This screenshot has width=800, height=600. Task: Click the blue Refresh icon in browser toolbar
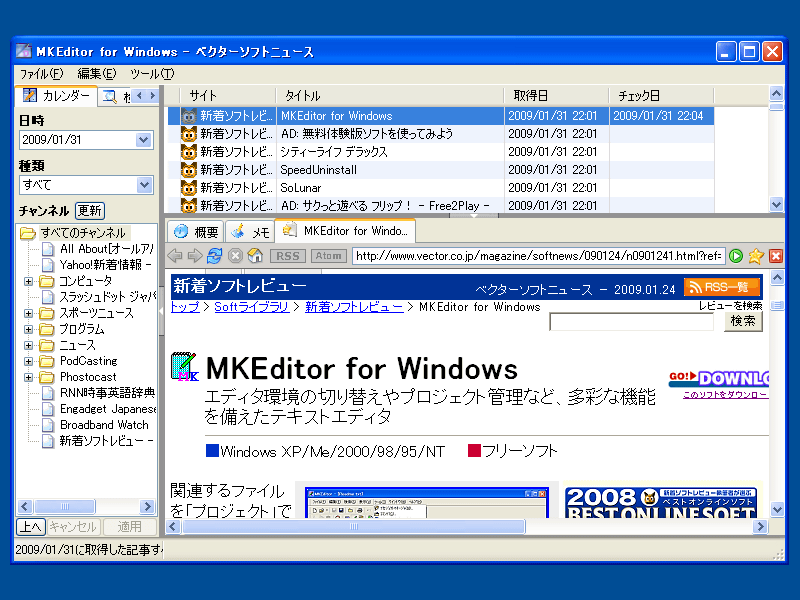coord(215,256)
